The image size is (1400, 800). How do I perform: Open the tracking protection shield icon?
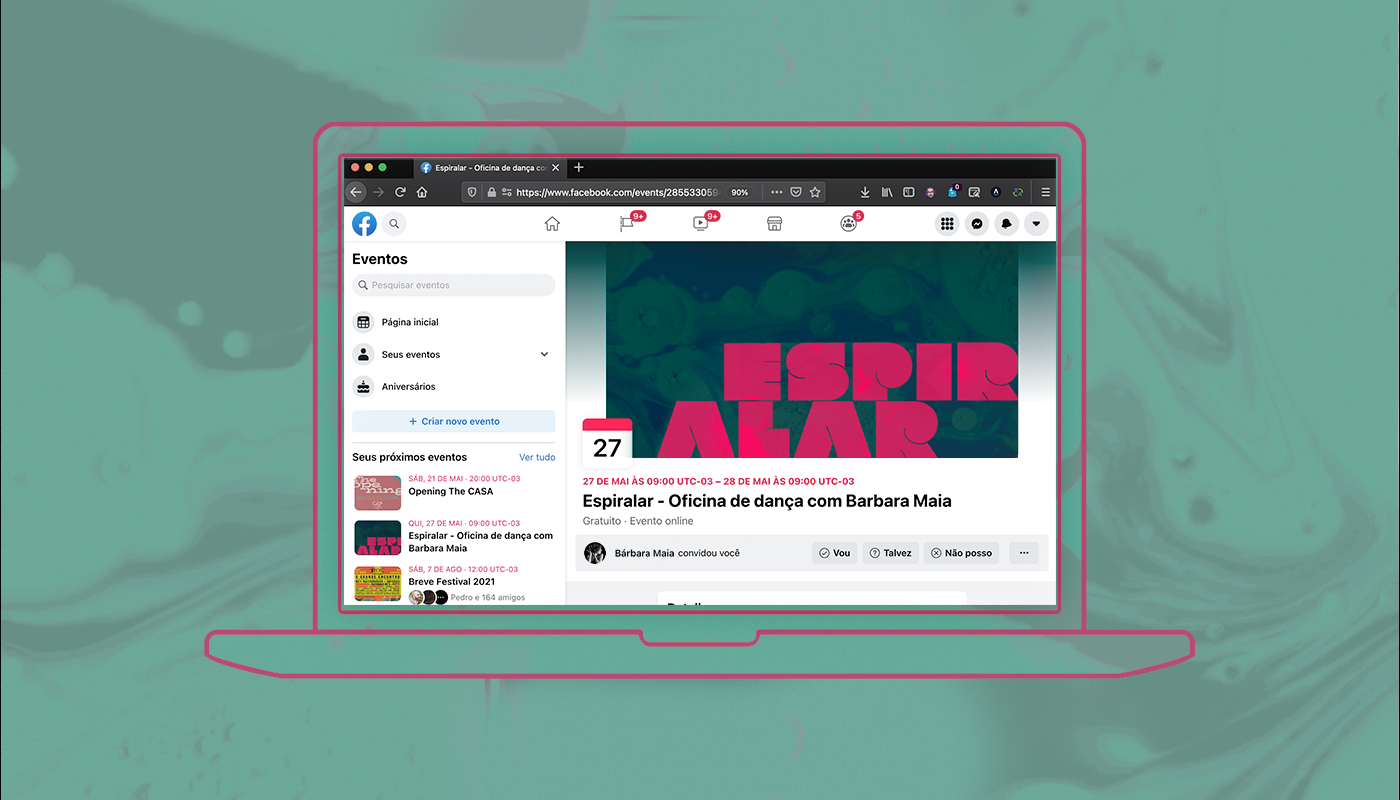(473, 192)
